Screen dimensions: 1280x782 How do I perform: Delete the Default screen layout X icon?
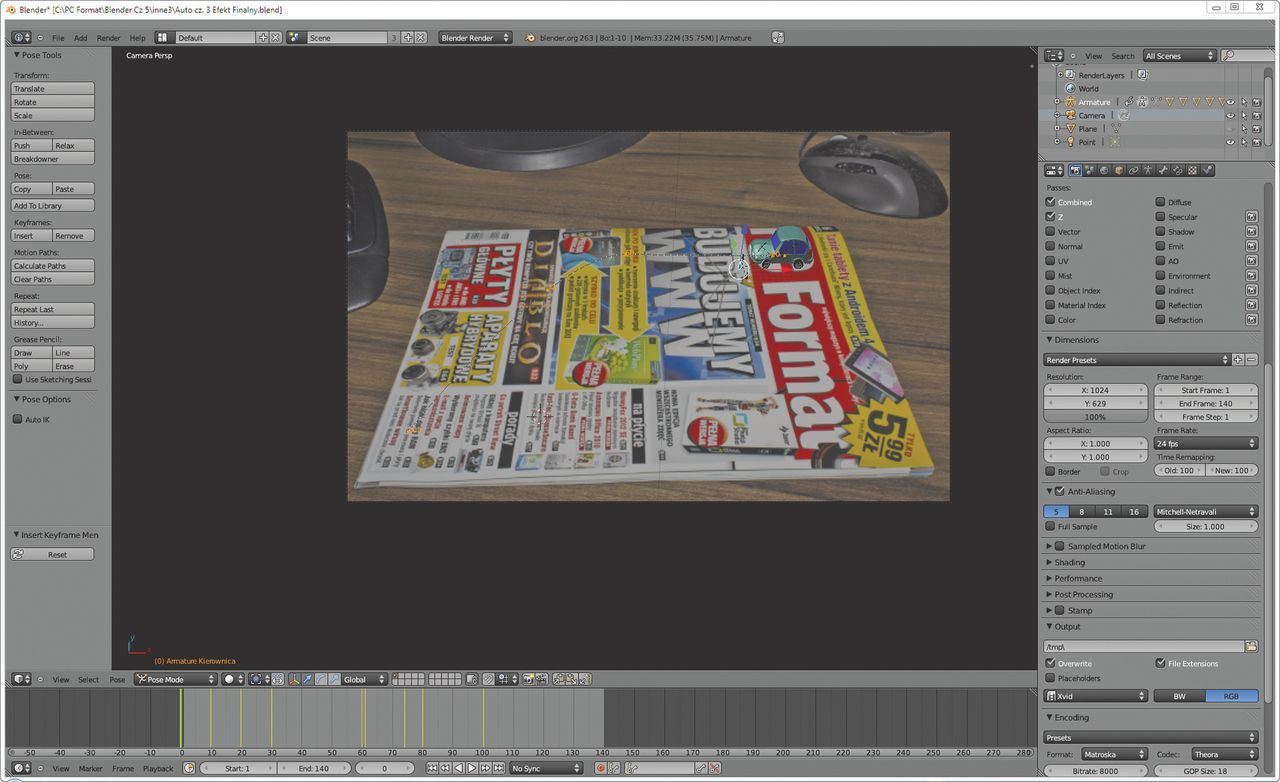point(276,38)
